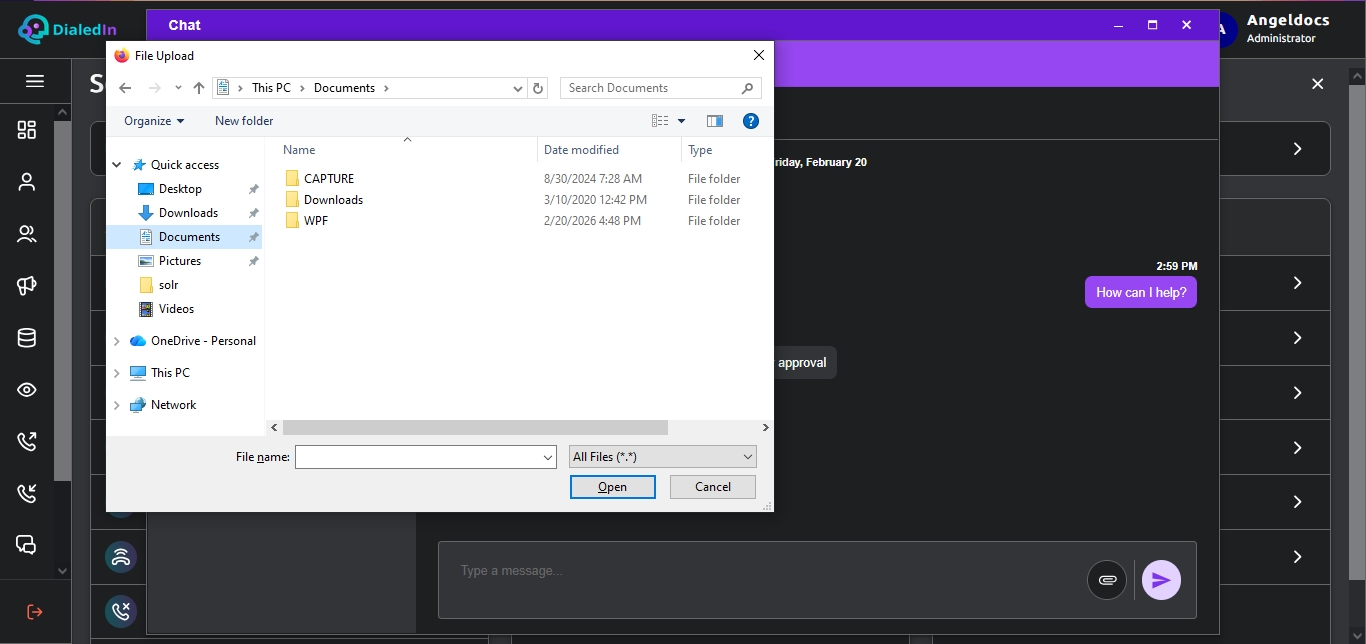Click the search magnifier in Search Documents

pyautogui.click(x=747, y=88)
